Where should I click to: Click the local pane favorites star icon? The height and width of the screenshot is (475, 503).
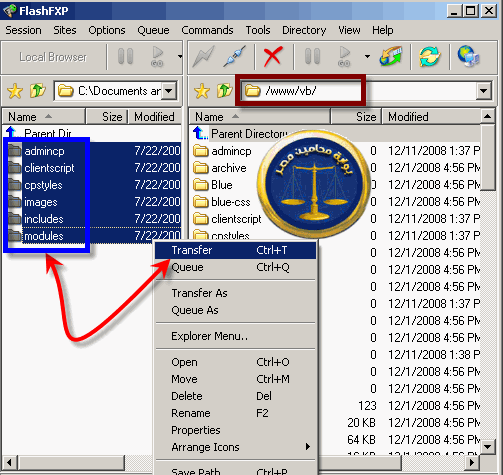(15, 91)
